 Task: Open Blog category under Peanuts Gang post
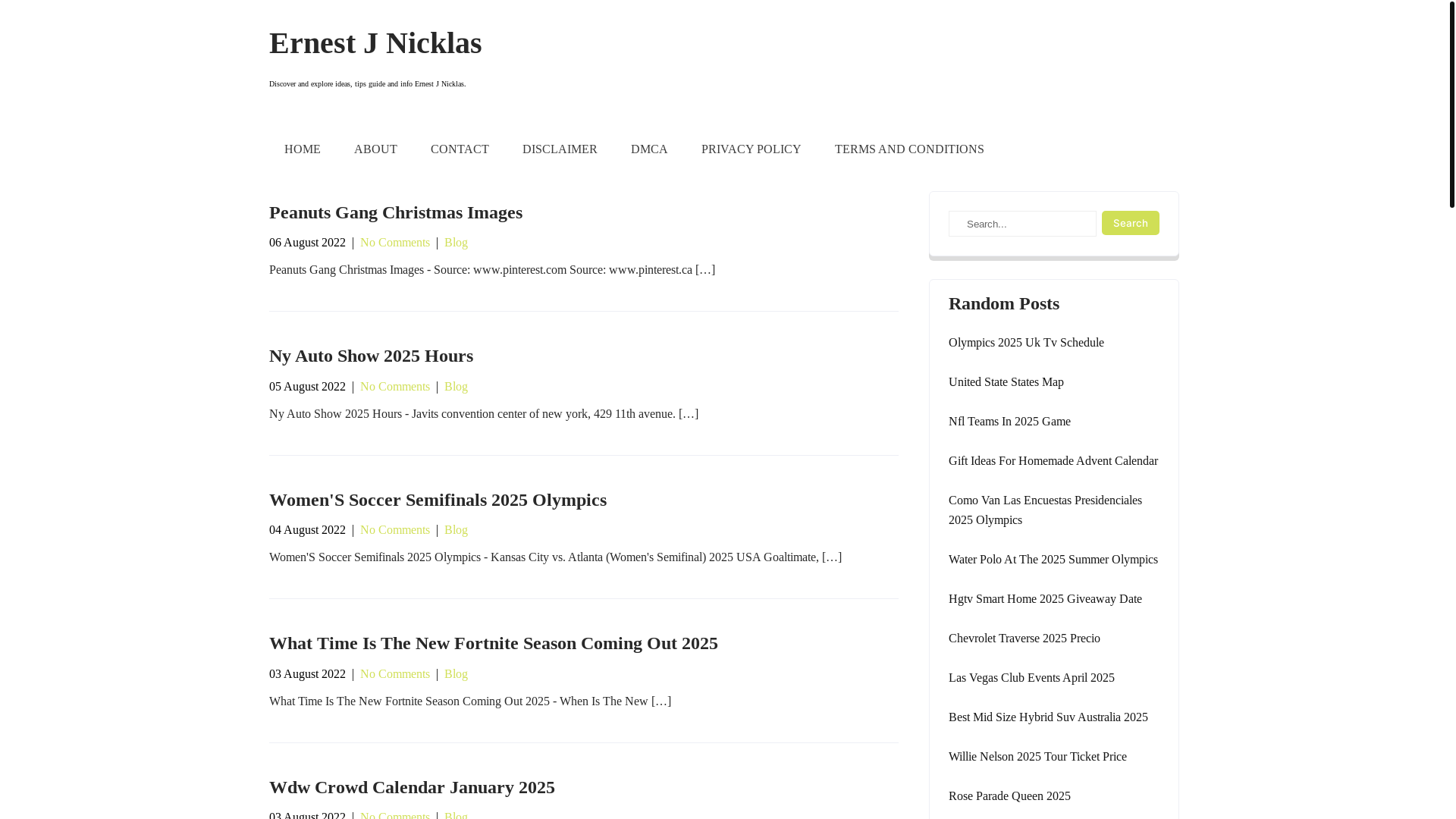[456, 243]
